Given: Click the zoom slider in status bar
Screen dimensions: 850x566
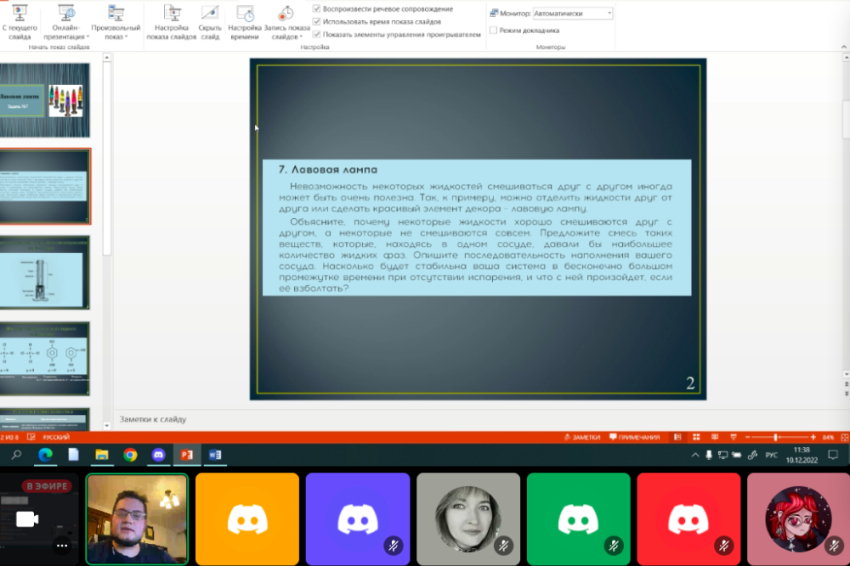Looking at the screenshot, I should (x=777, y=437).
